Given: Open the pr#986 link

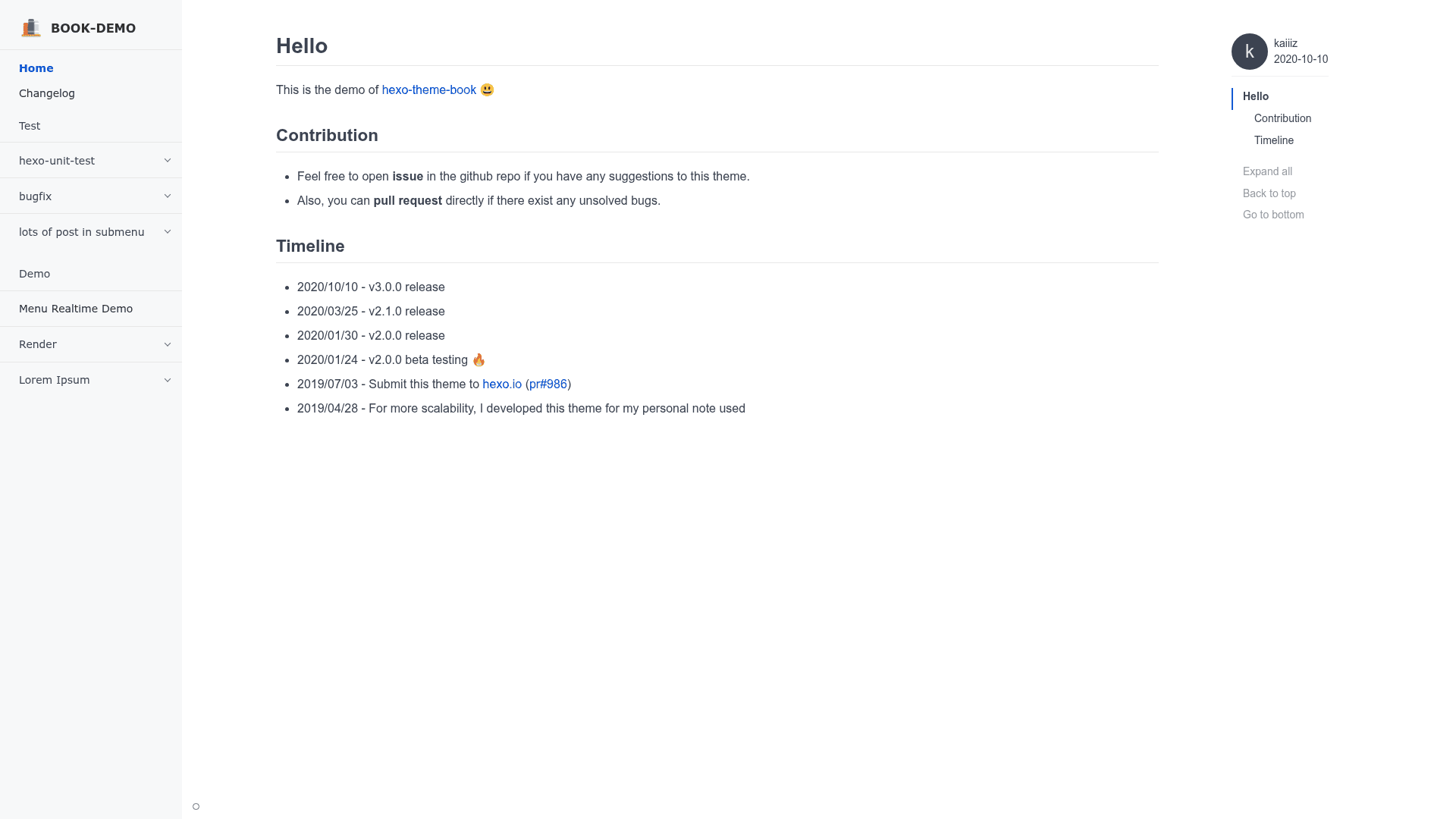Looking at the screenshot, I should pyautogui.click(x=548, y=384).
